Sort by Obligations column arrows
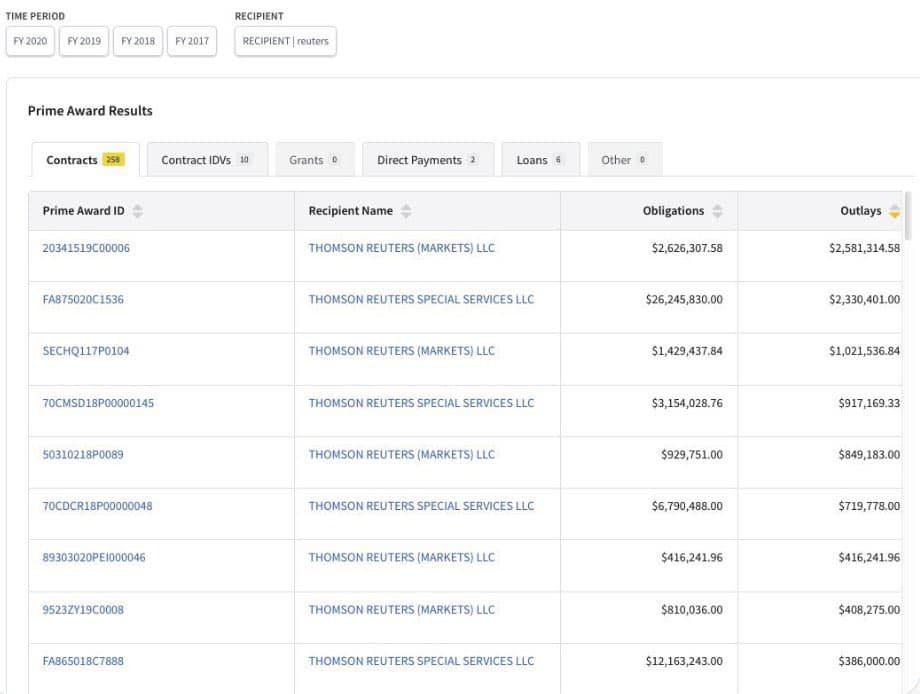 (x=717, y=211)
